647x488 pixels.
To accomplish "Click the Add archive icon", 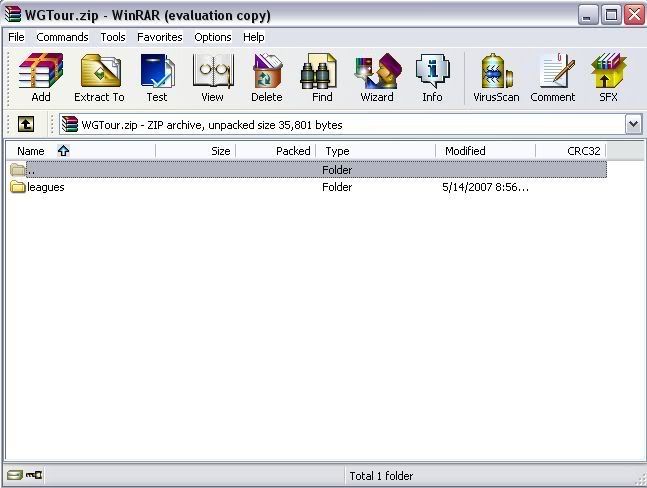I will 40,78.
